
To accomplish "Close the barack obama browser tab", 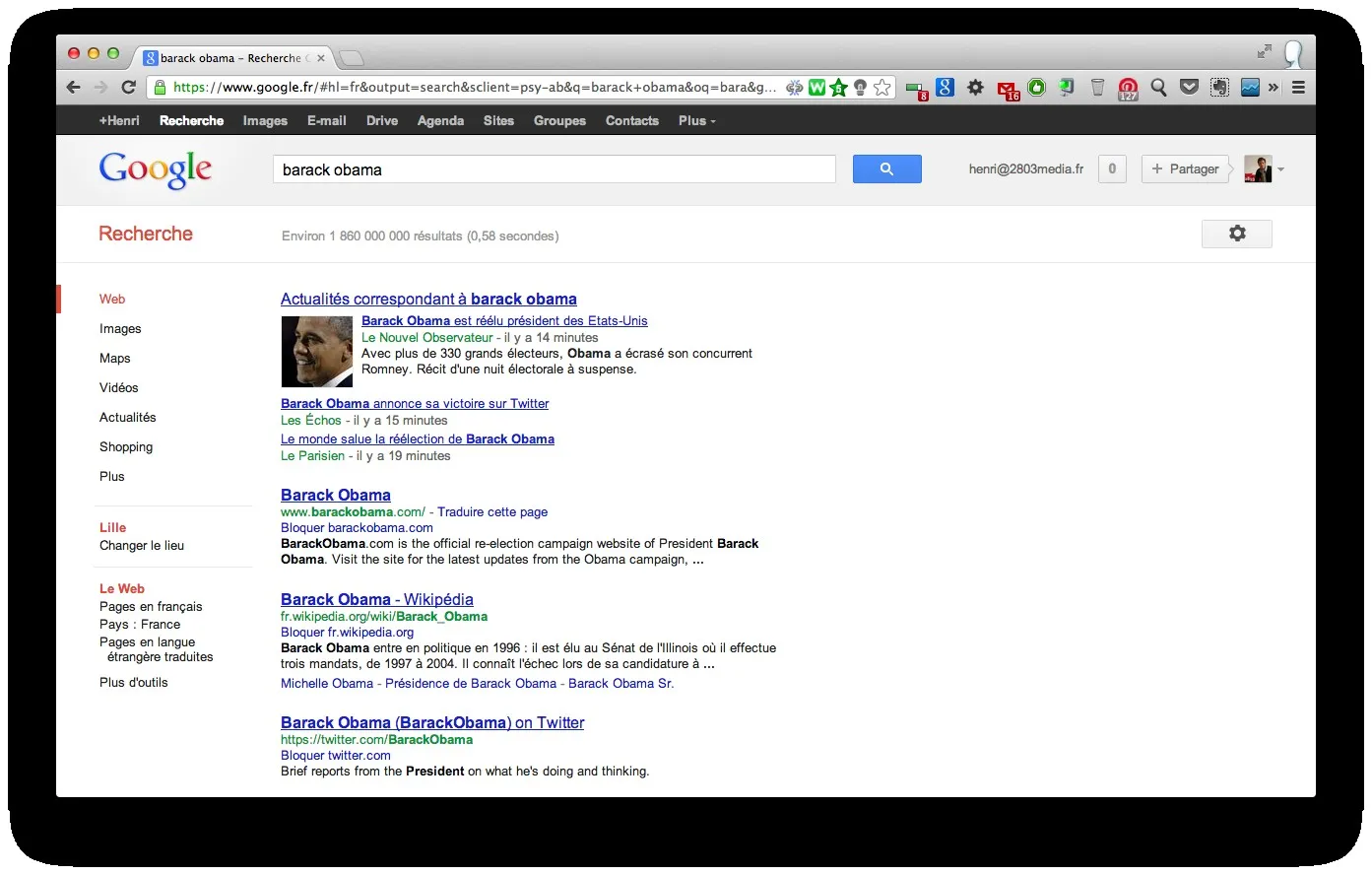I will 321,58.
